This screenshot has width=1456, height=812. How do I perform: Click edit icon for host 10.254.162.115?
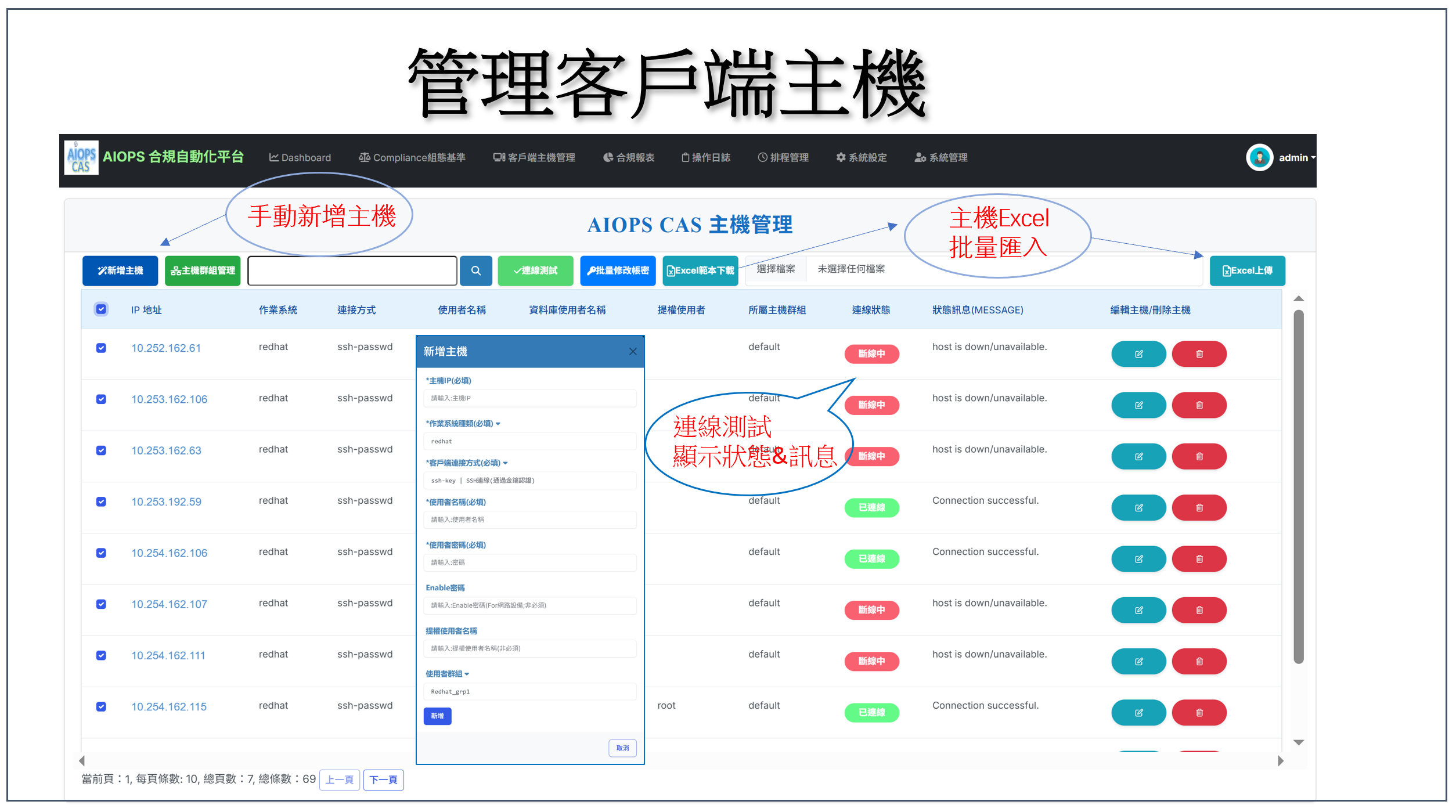pos(1138,713)
